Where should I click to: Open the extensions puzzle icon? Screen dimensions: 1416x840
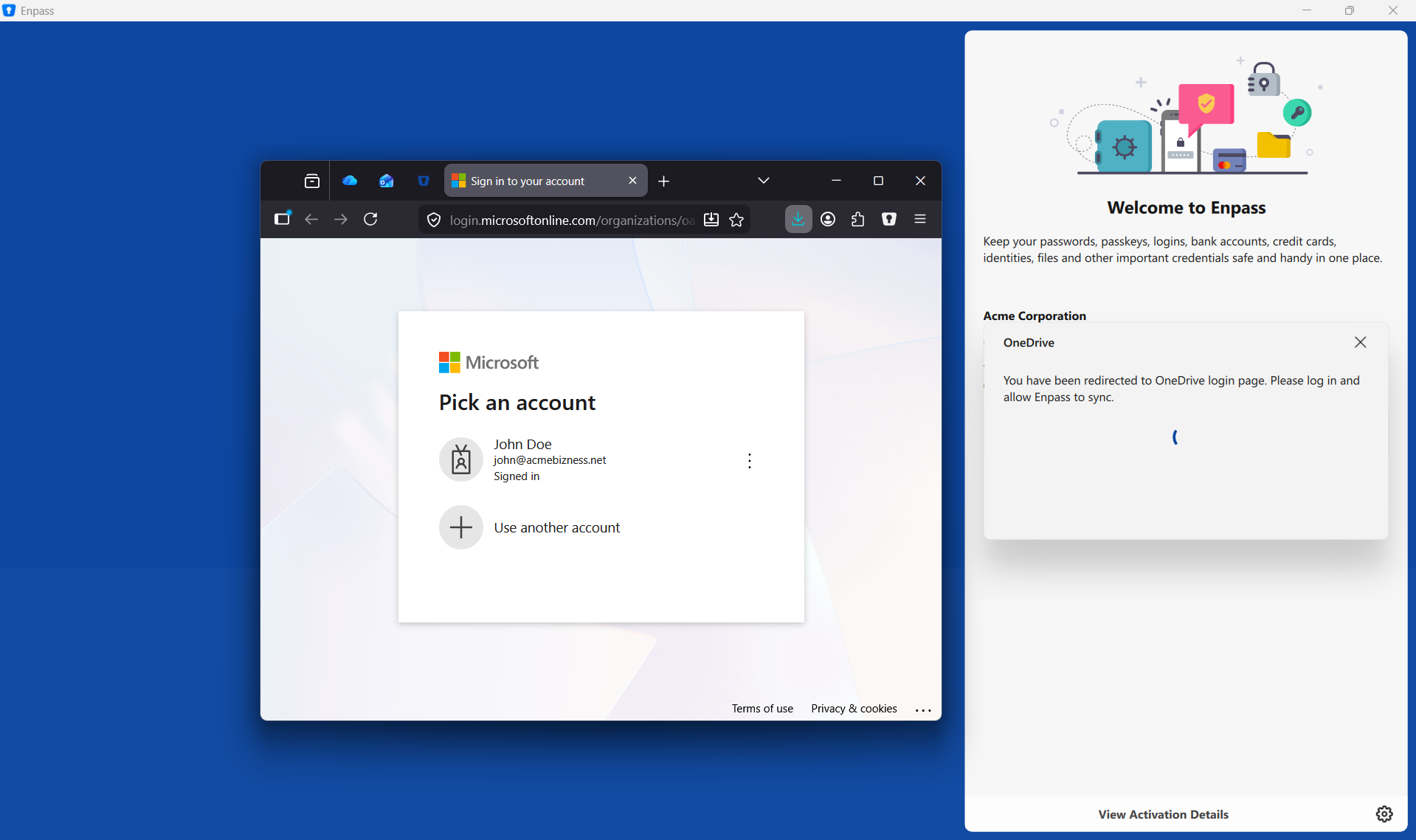pyautogui.click(x=857, y=219)
